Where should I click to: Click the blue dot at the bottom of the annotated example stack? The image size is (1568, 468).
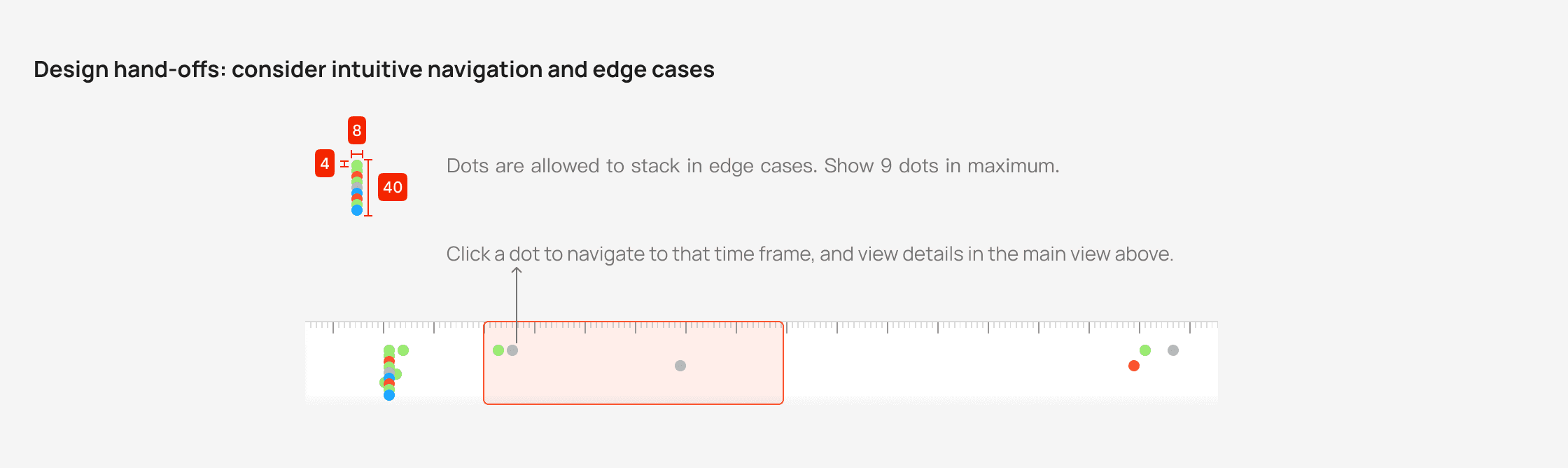tap(357, 210)
